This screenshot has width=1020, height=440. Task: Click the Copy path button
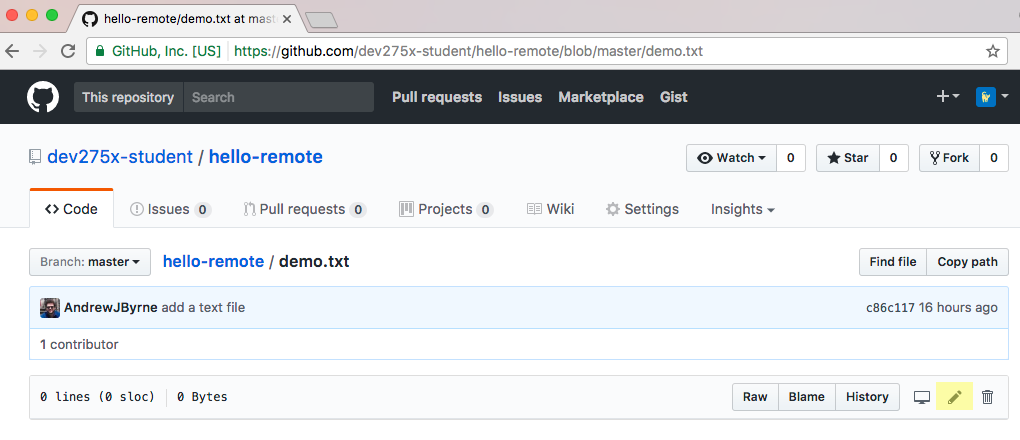pos(967,262)
